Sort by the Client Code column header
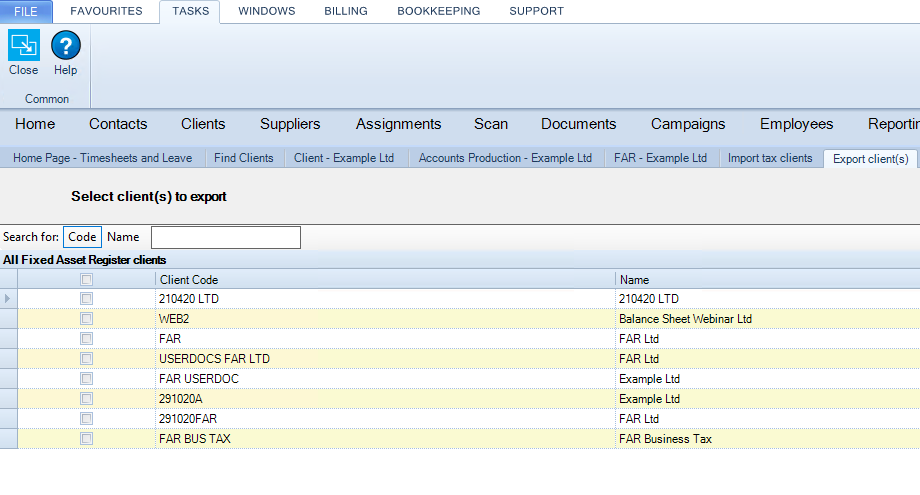 pyautogui.click(x=385, y=280)
